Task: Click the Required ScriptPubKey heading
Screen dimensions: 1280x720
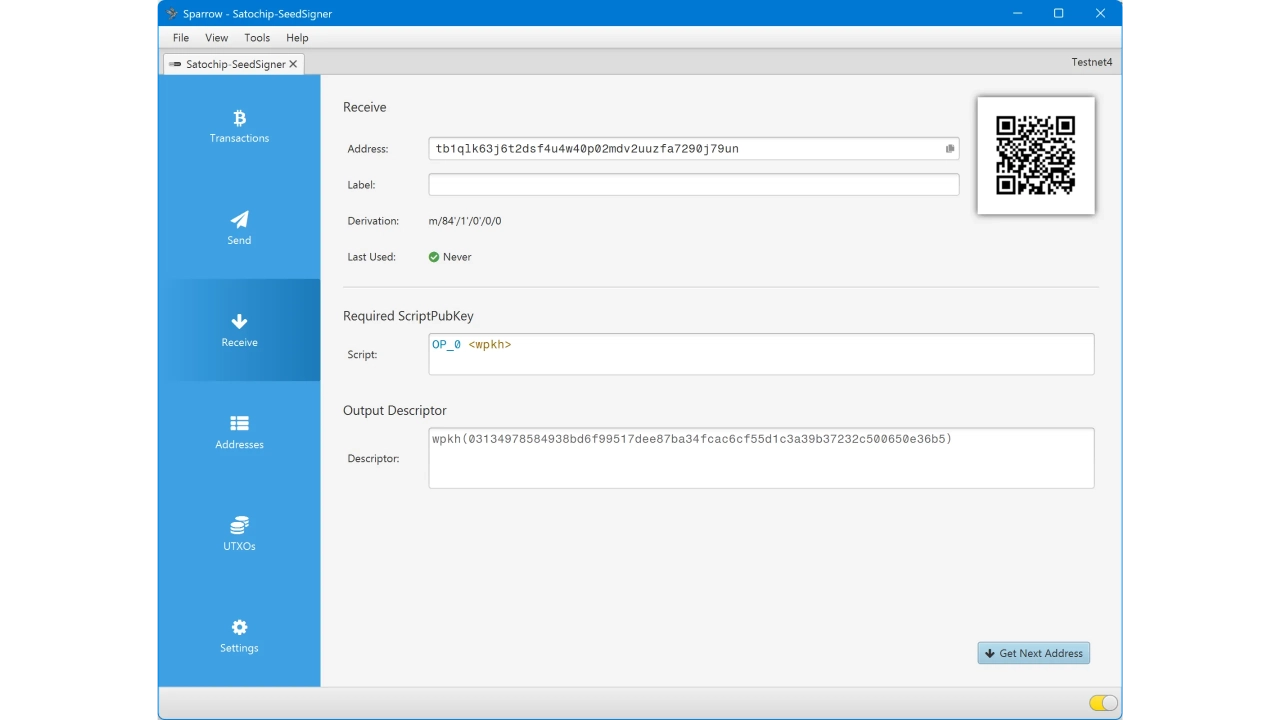Action: click(x=408, y=316)
